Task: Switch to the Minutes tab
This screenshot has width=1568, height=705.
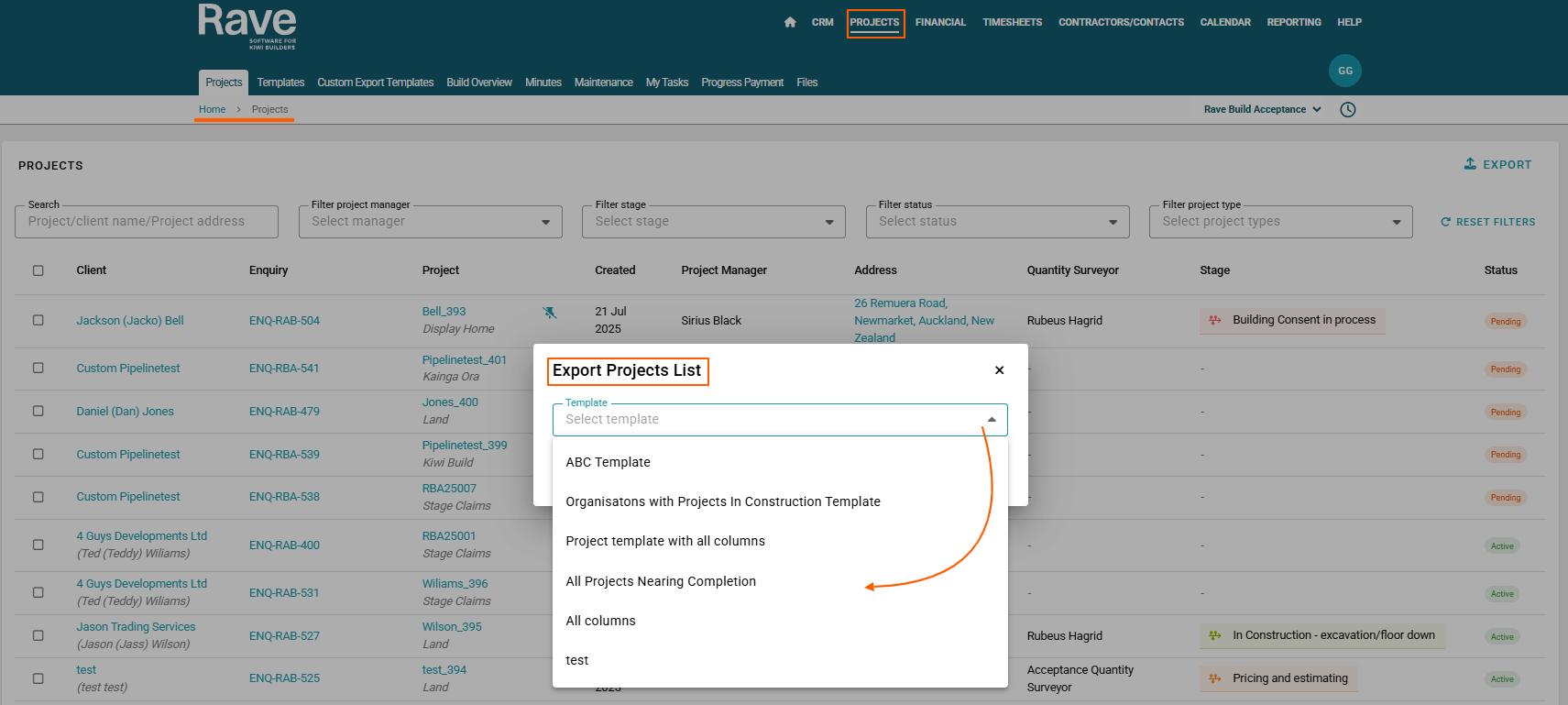Action: pyautogui.click(x=543, y=83)
